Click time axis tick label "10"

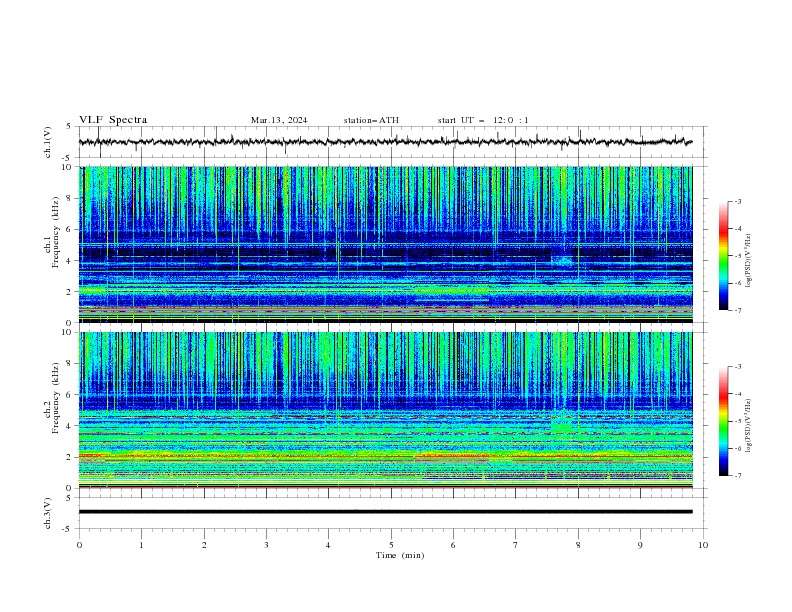(703, 545)
